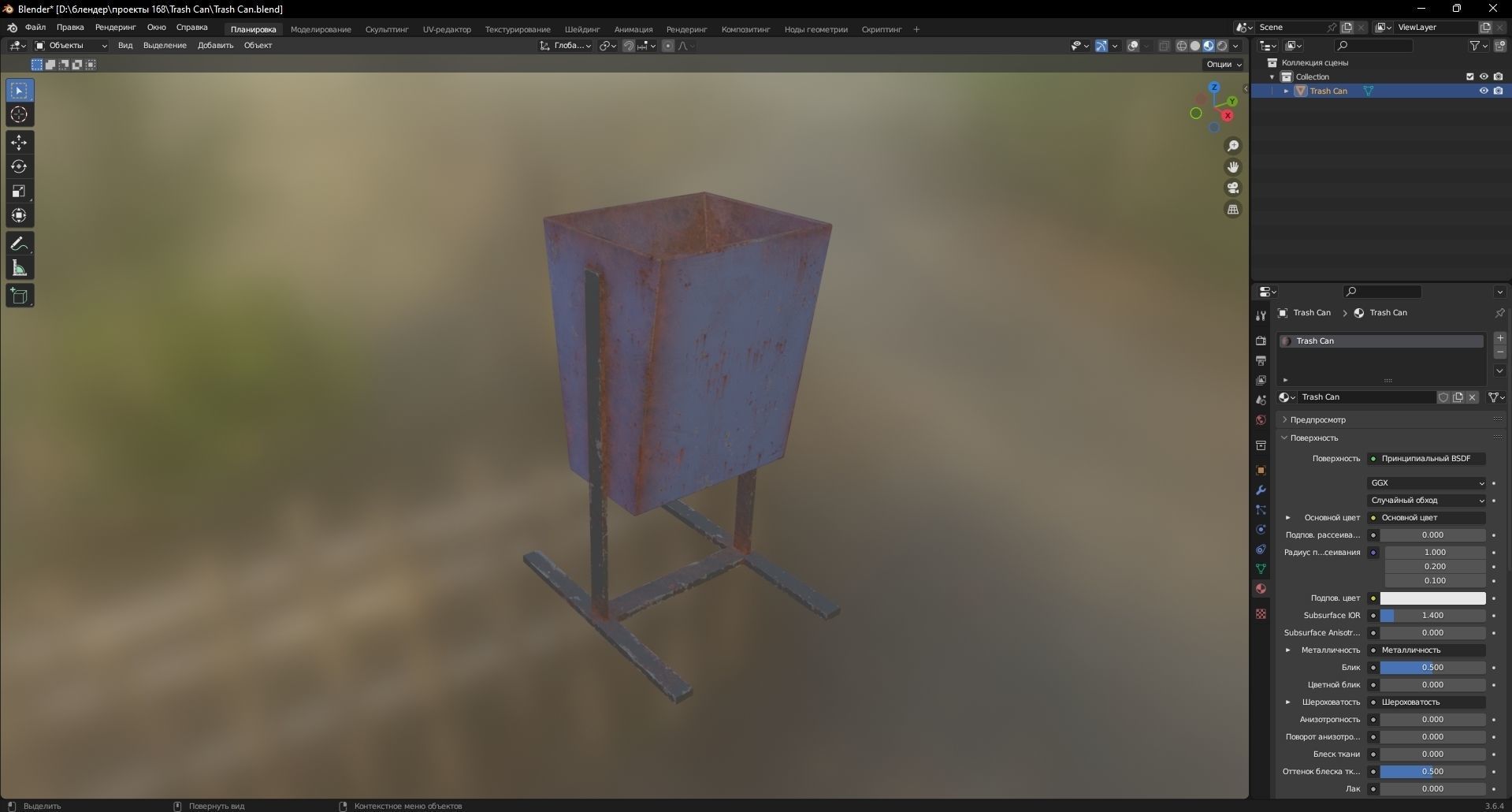The height and width of the screenshot is (812, 1512).
Task: Select the 3D Cursor tool
Action: [x=19, y=115]
